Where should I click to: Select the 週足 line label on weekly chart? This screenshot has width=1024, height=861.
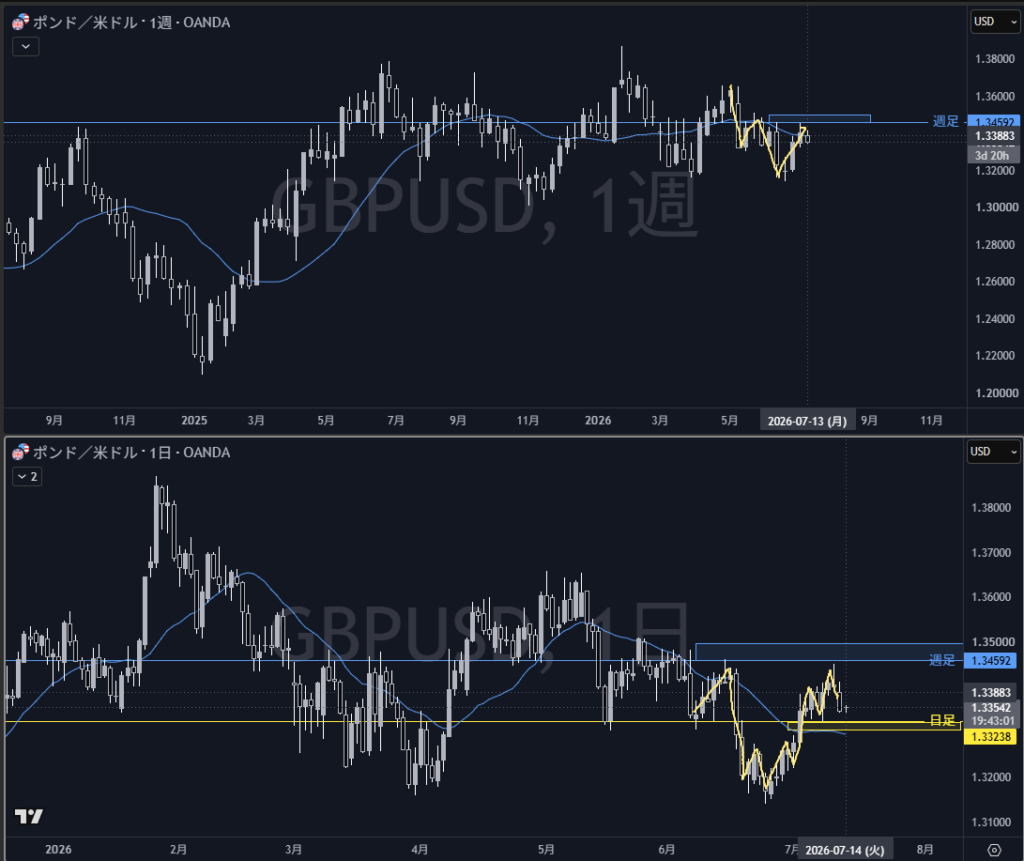(x=945, y=121)
